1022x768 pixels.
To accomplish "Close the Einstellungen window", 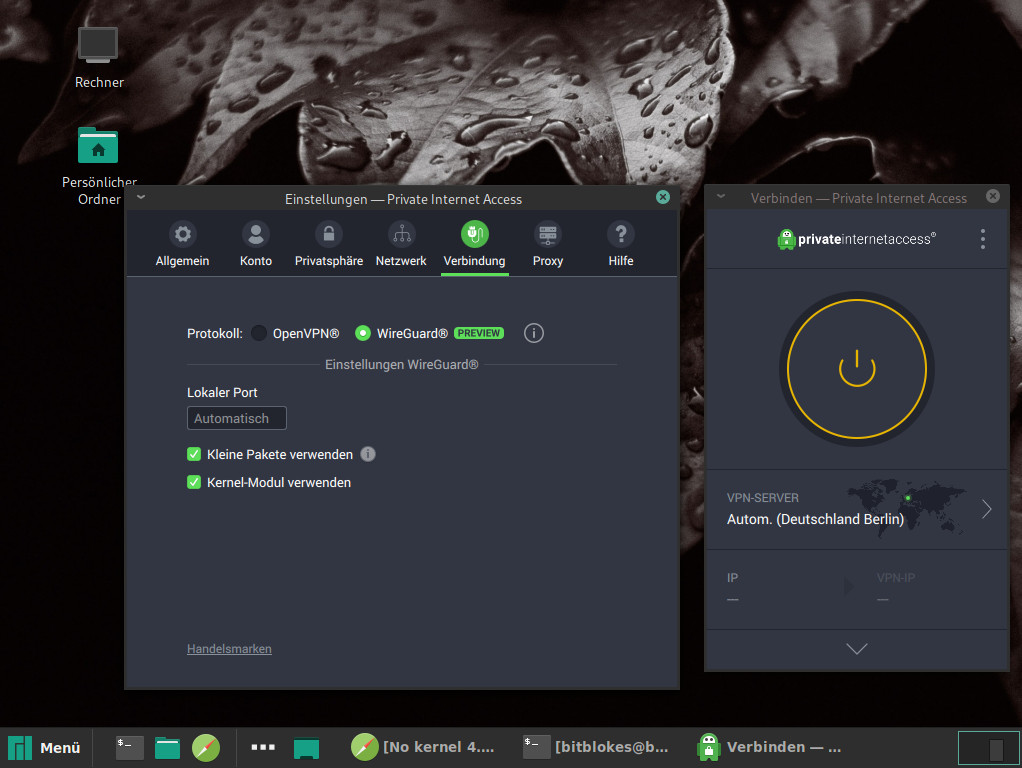I will [x=663, y=197].
